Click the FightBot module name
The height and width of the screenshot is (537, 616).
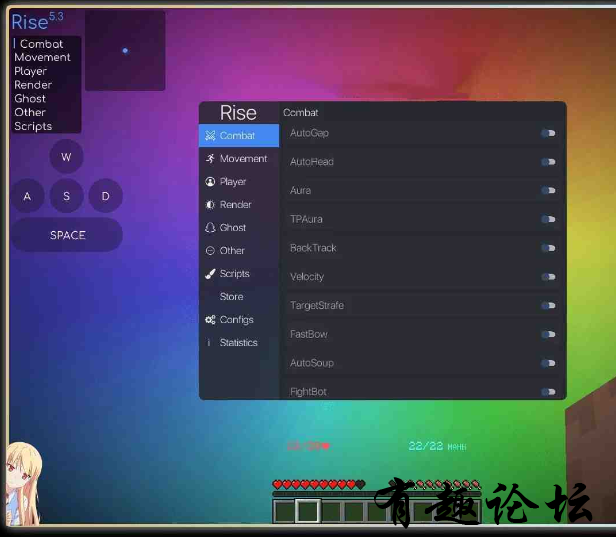click(x=308, y=392)
